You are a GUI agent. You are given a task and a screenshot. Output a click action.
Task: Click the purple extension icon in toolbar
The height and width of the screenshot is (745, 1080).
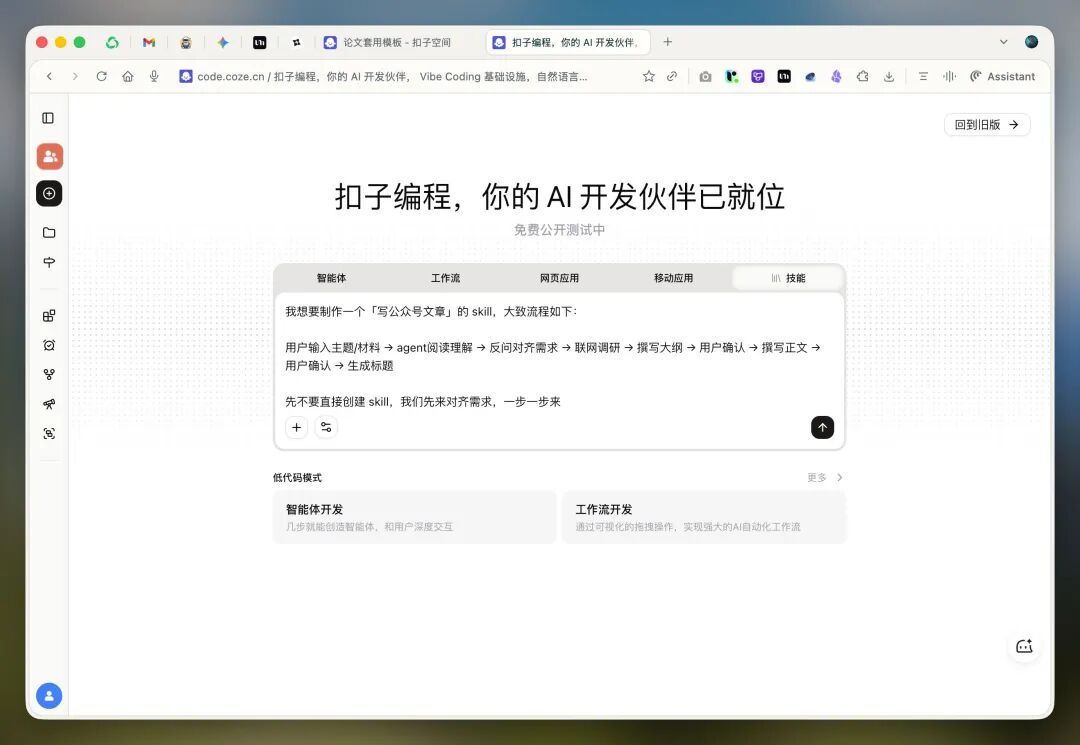click(x=758, y=76)
